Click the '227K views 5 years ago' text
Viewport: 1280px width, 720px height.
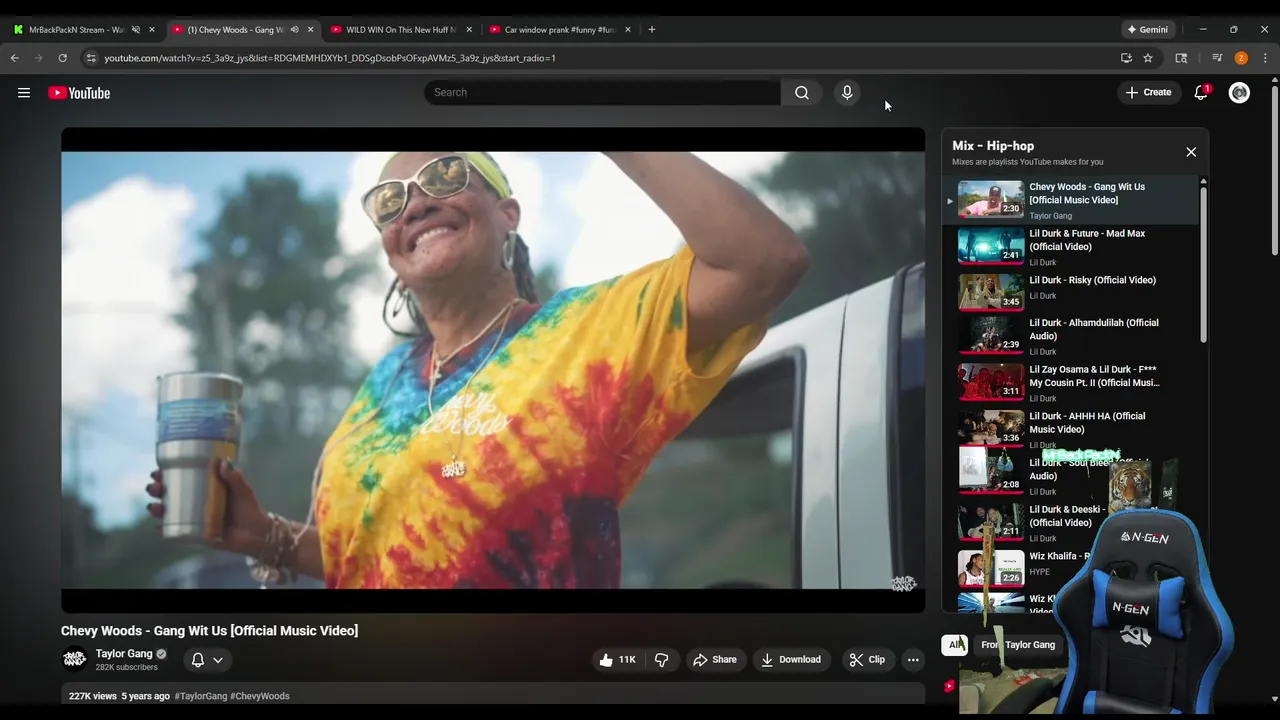pyautogui.click(x=119, y=696)
